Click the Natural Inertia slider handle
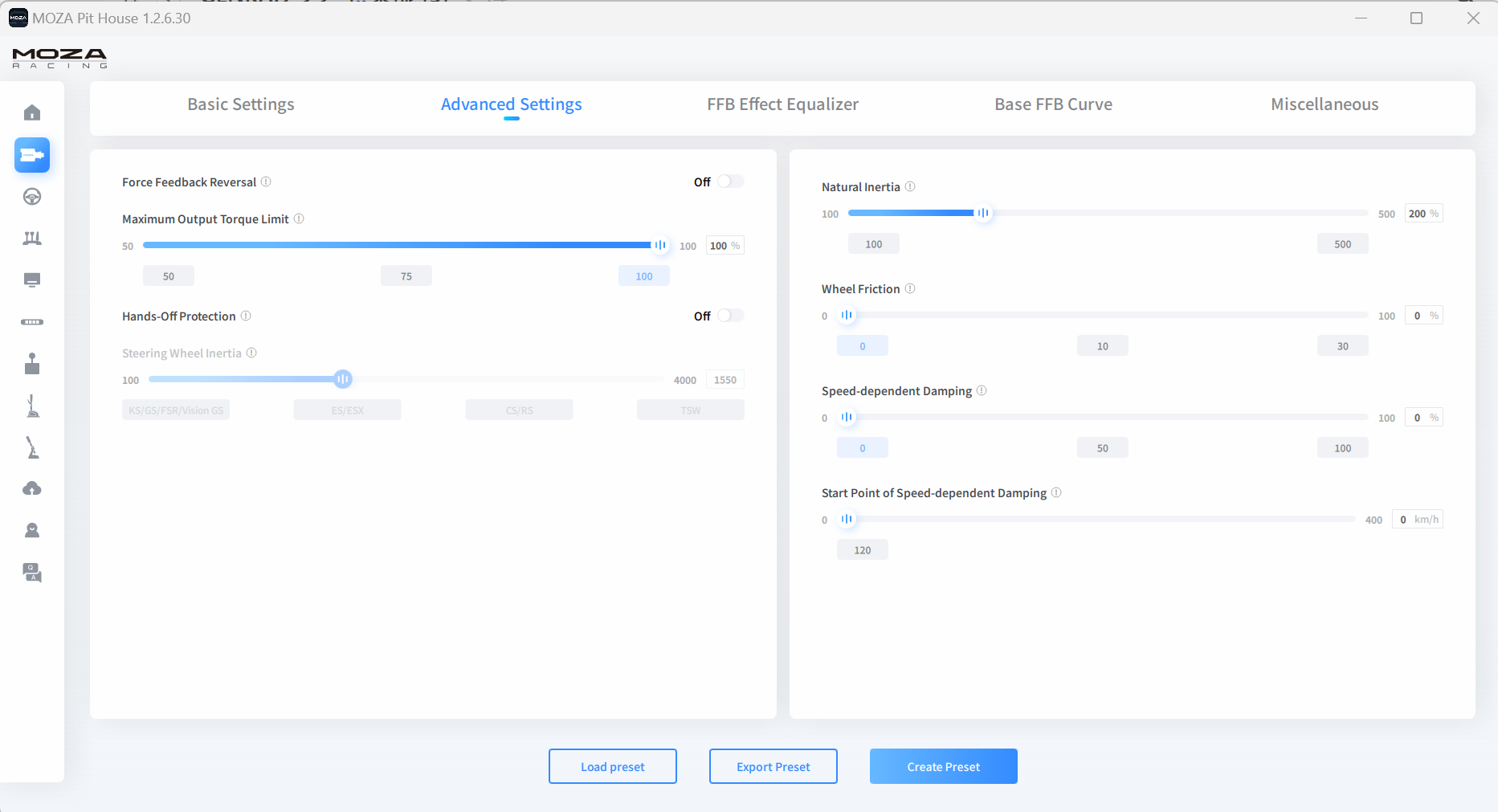The width and height of the screenshot is (1498, 812). [x=982, y=214]
